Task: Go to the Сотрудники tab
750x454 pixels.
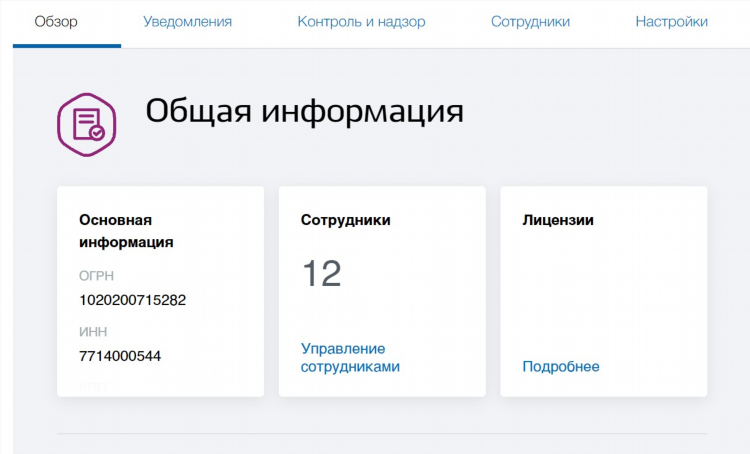Action: click(x=530, y=22)
